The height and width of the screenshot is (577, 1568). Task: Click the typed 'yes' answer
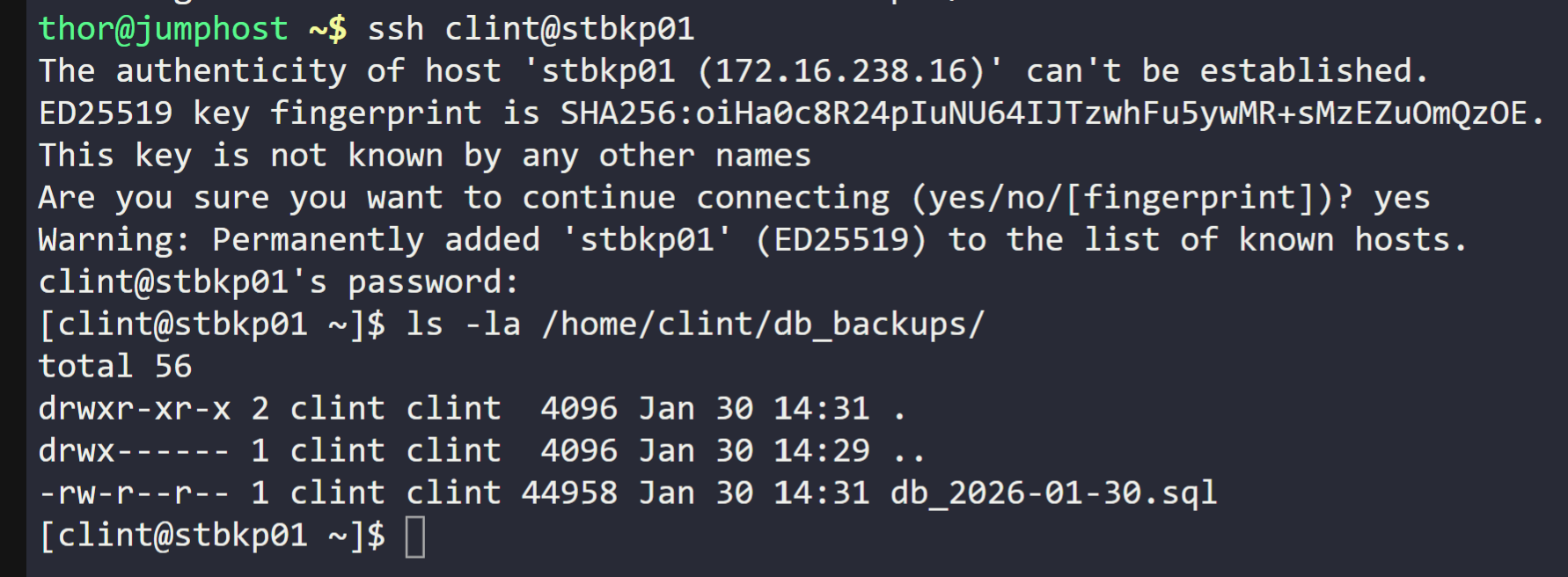[x=1402, y=198]
